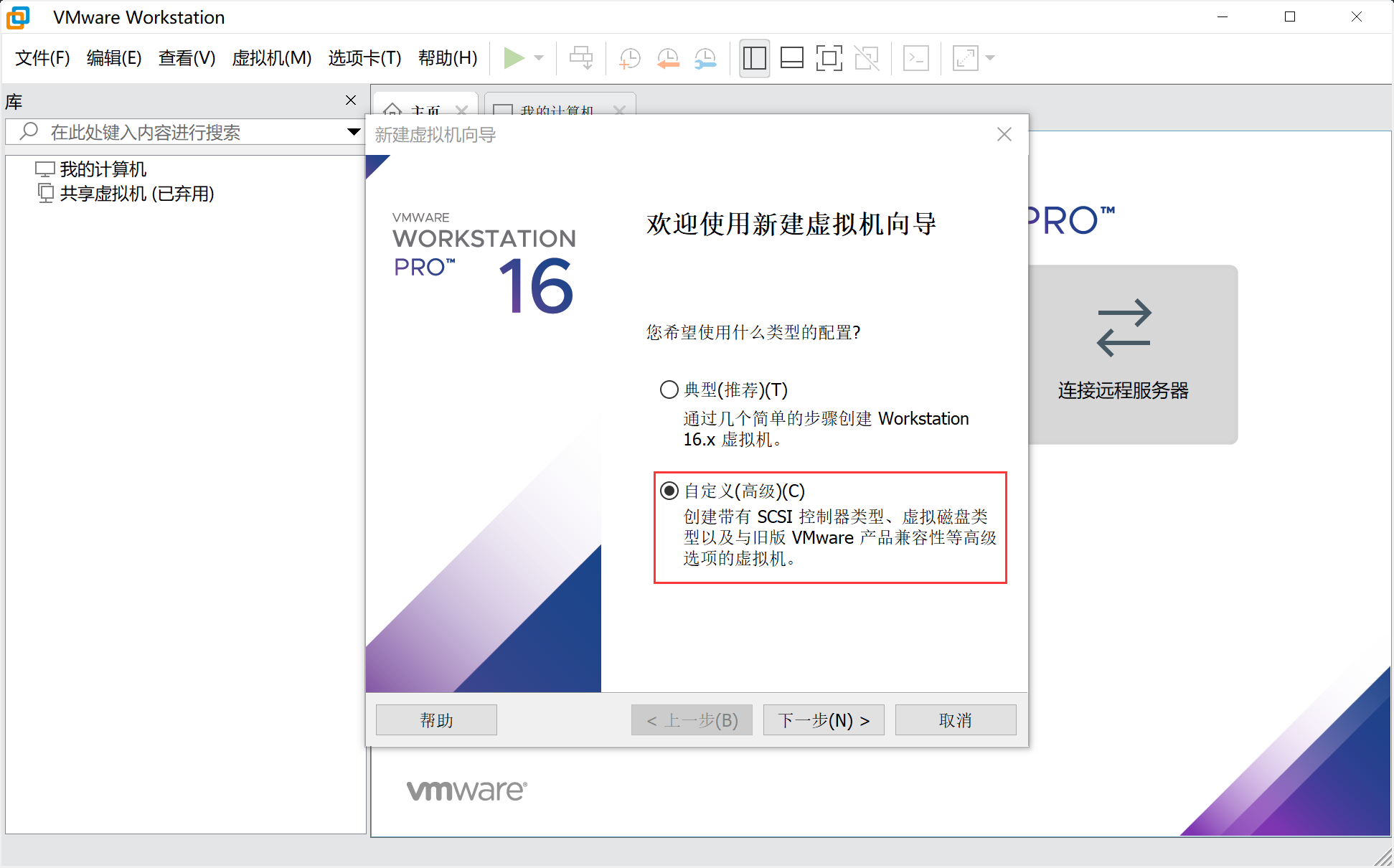Viewport: 1394px width, 868px height.
Task: Click the take snapshot clock icon
Action: [x=629, y=58]
